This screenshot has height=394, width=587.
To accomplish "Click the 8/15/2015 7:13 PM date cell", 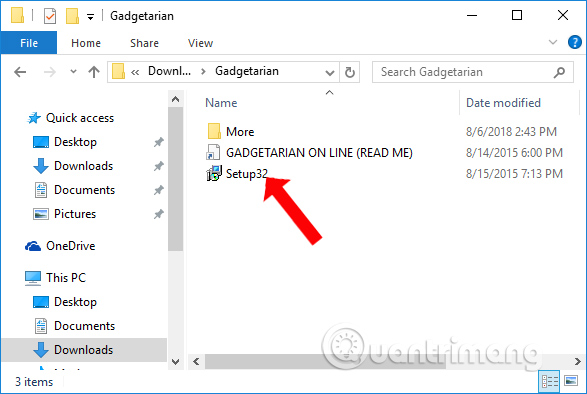I will click(x=514, y=173).
